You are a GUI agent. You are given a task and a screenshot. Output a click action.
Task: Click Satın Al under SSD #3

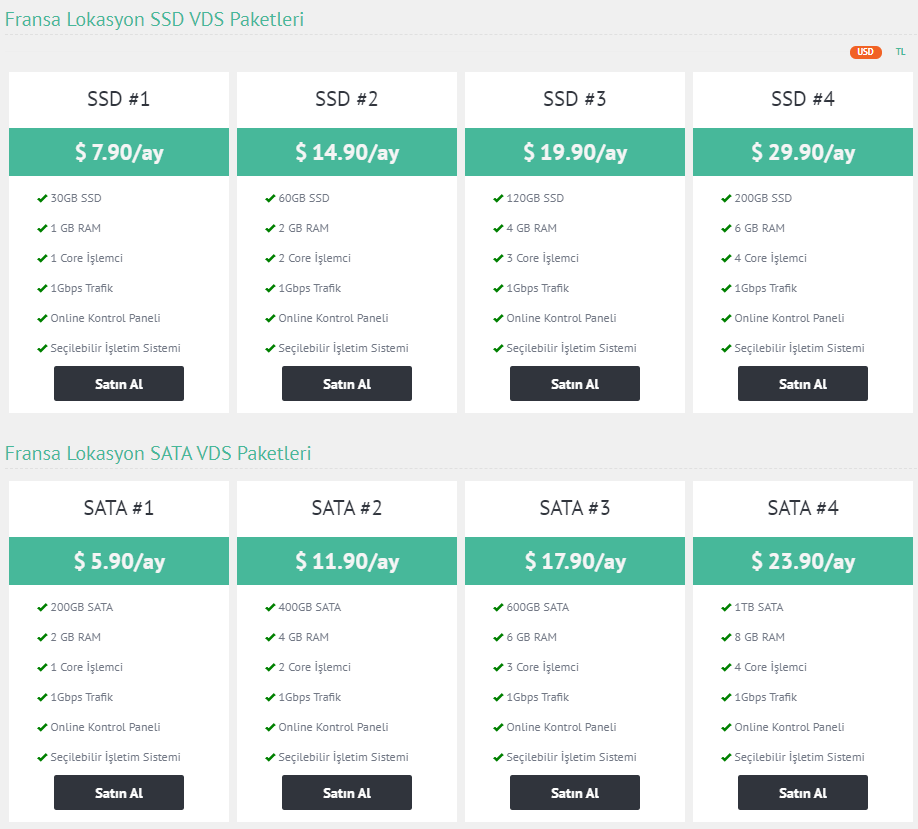tap(575, 383)
